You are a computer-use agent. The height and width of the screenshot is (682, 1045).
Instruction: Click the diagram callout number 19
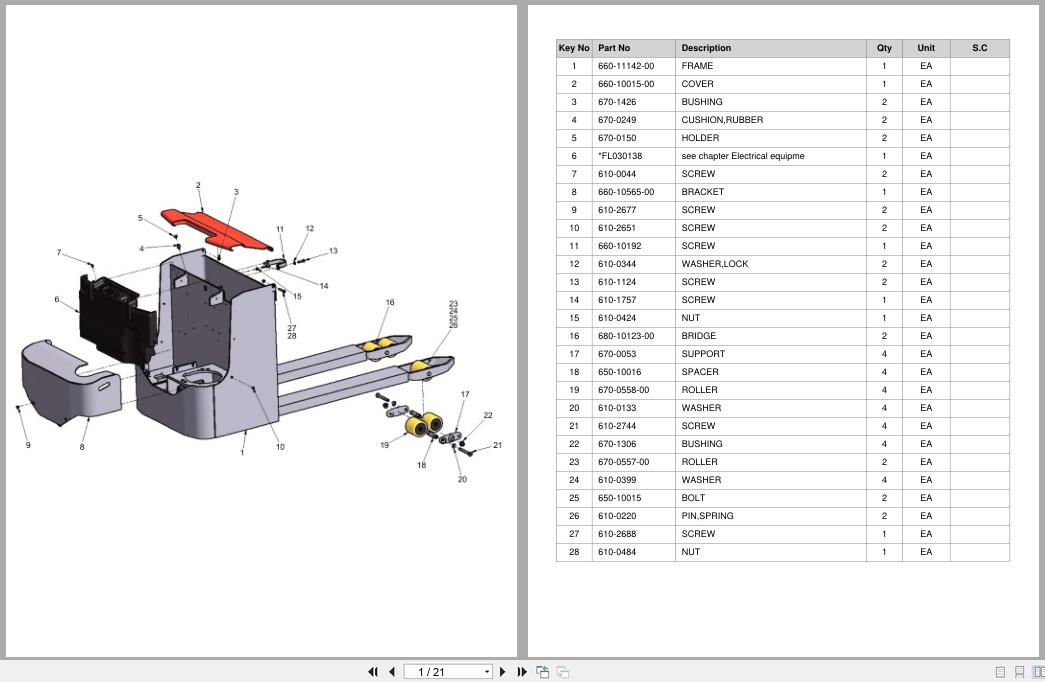click(x=385, y=445)
